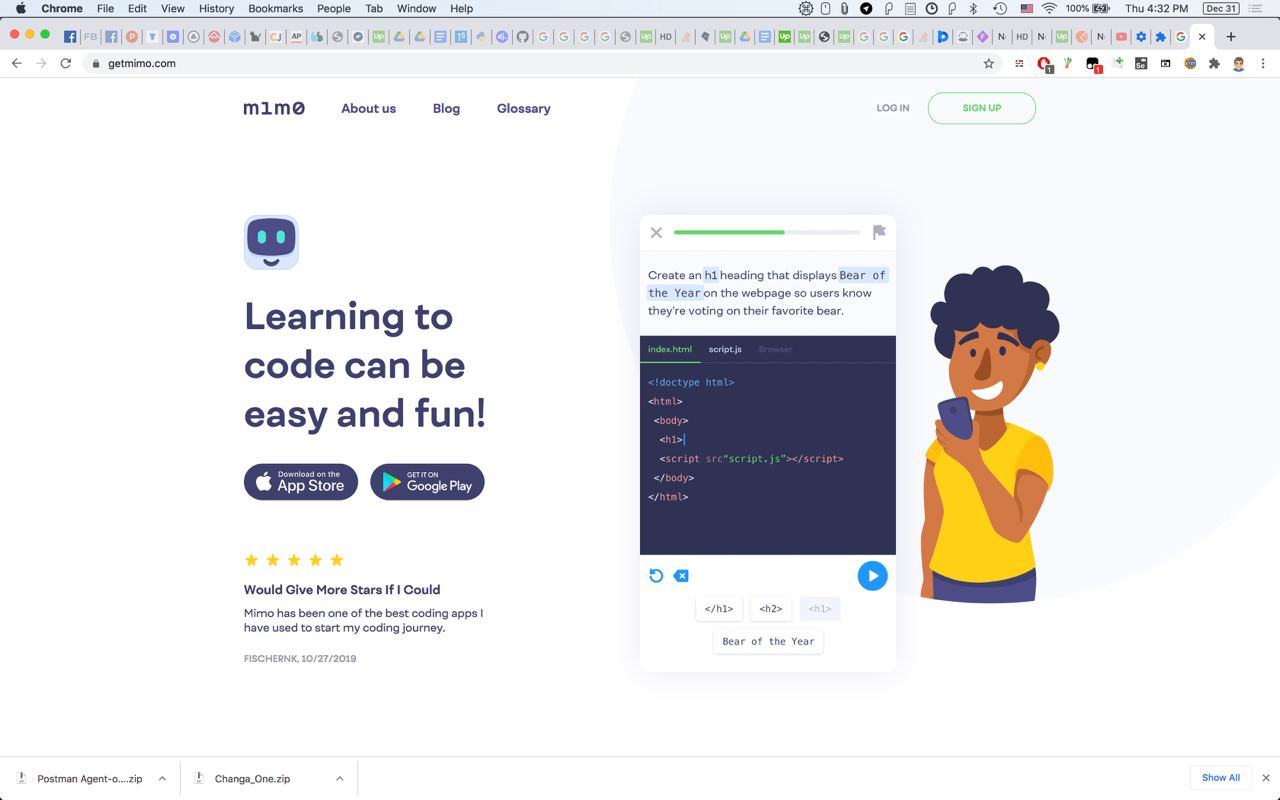1280x800 pixels.
Task: Bookmark this page with the star icon
Action: point(989,63)
